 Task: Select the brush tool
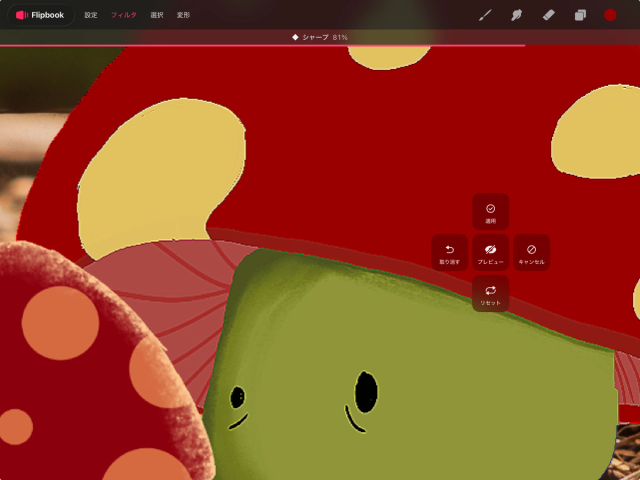coord(485,15)
